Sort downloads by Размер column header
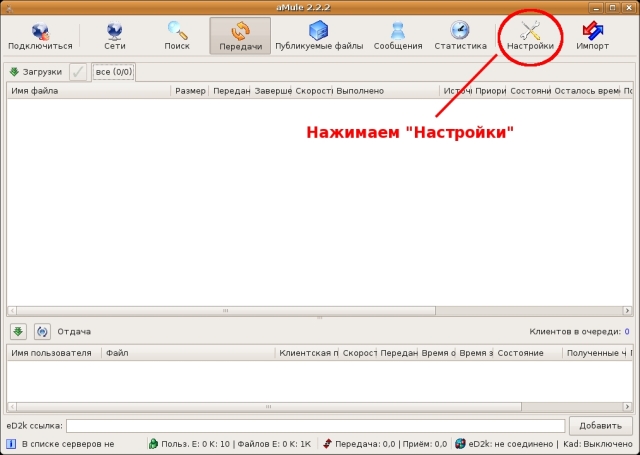Image resolution: width=640 pixels, height=455 pixels. 190,91
